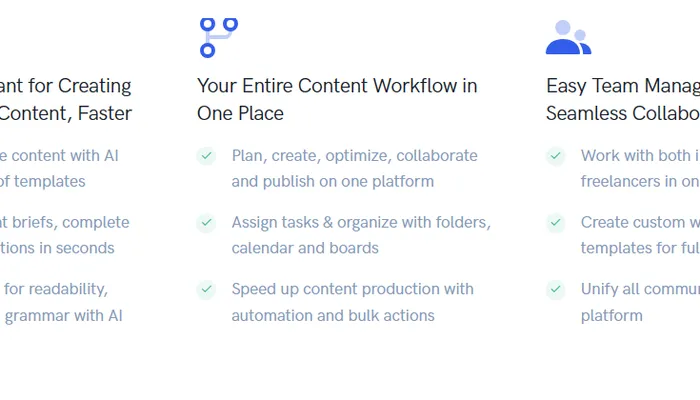
Task: Click the 'content with AI' templates text
Action: [58, 168]
